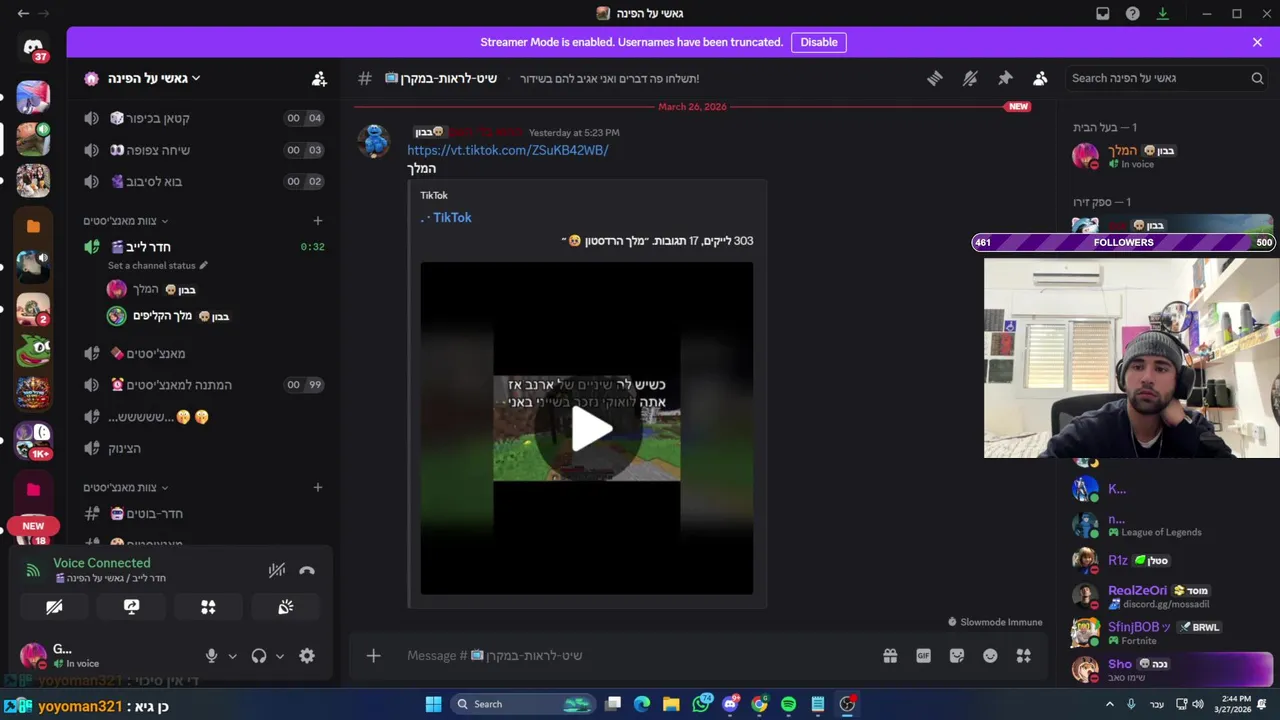Click Set a channel status

click(158, 266)
